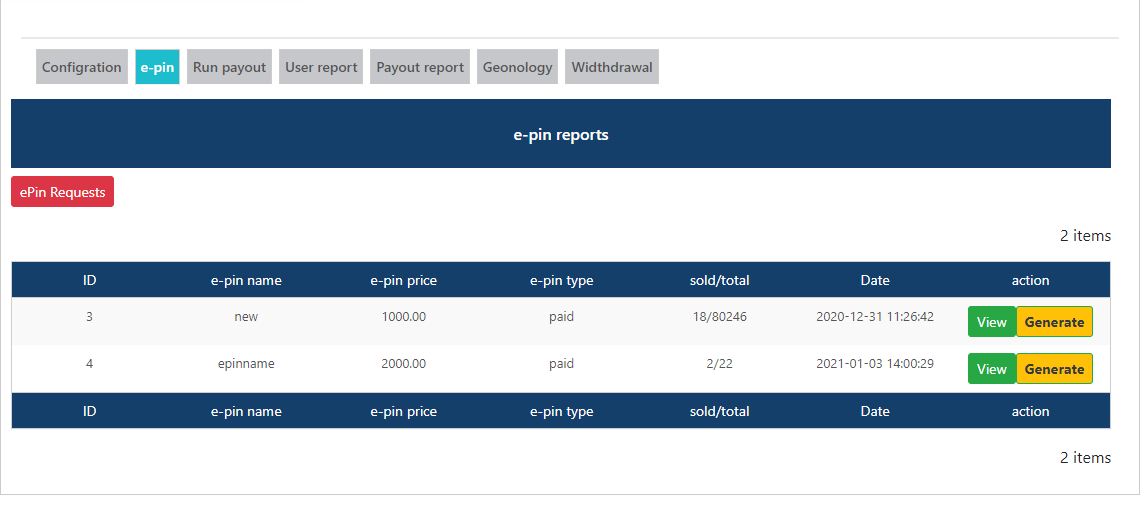The image size is (1140, 517).
Task: Click the top Date column header
Action: (x=875, y=280)
